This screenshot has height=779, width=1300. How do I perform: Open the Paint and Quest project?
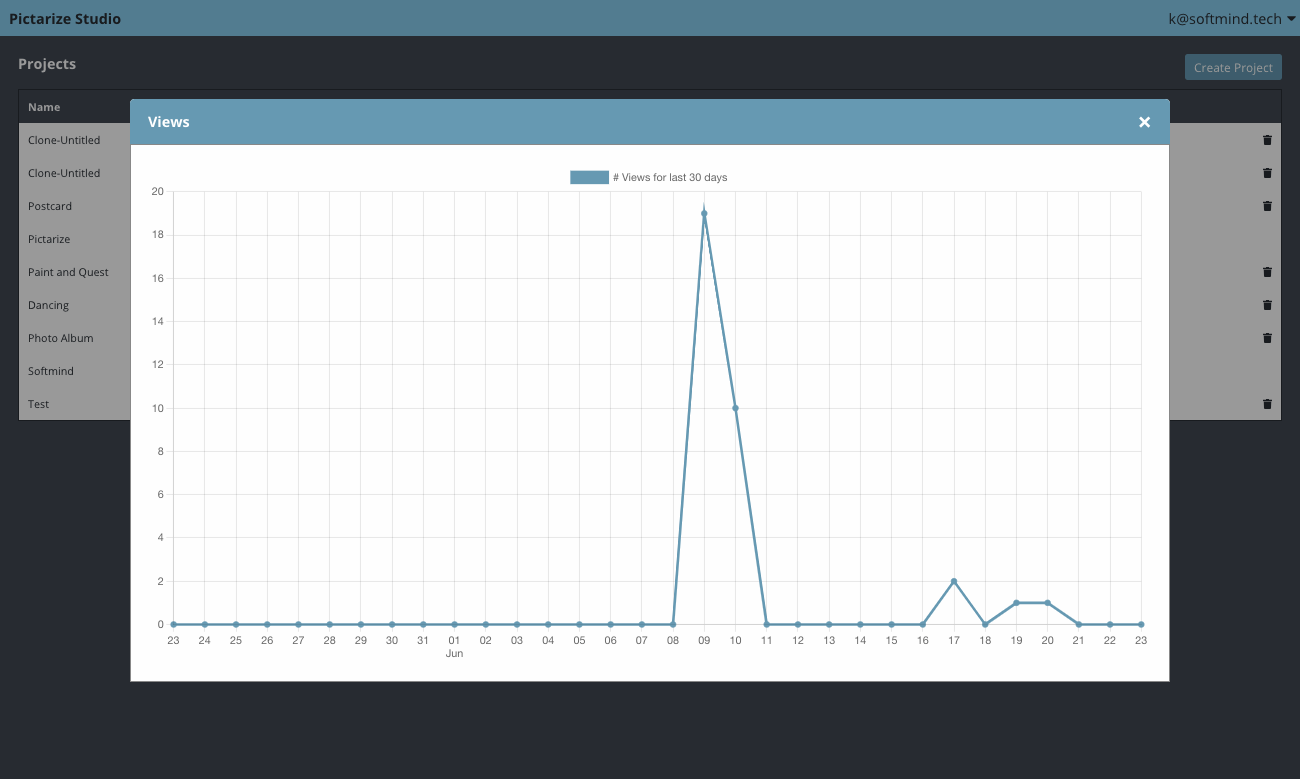click(68, 272)
